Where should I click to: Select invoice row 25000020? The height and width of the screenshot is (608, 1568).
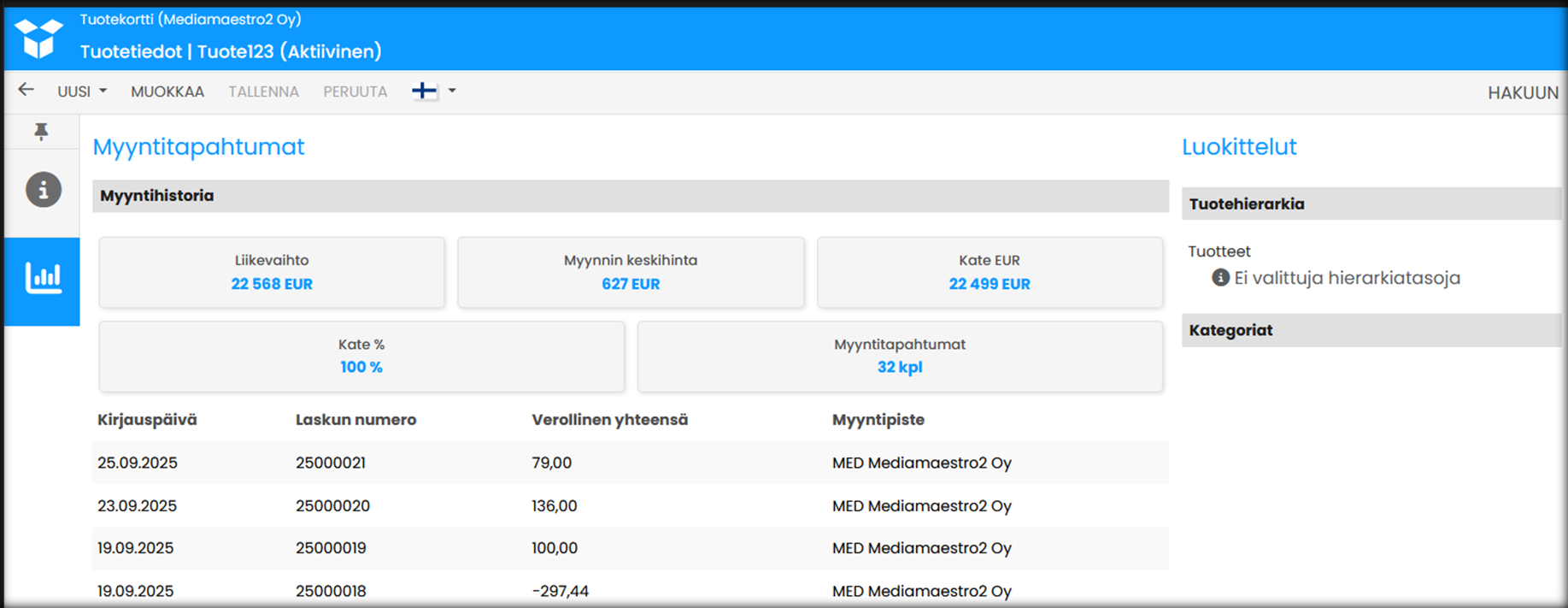(332, 505)
